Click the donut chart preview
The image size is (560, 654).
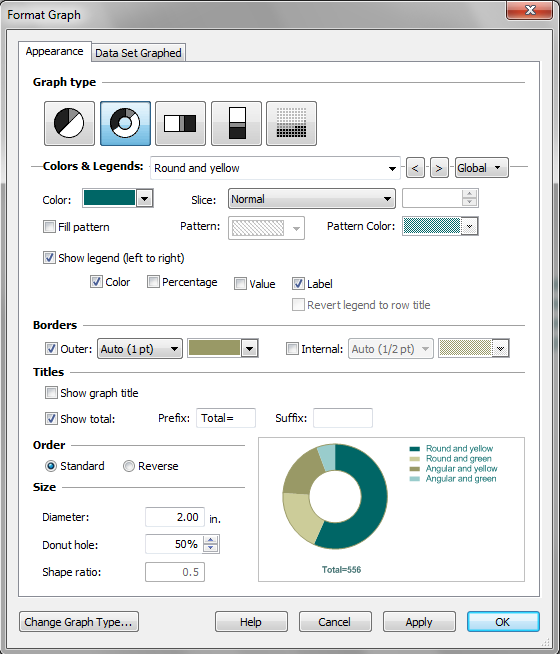(335, 496)
